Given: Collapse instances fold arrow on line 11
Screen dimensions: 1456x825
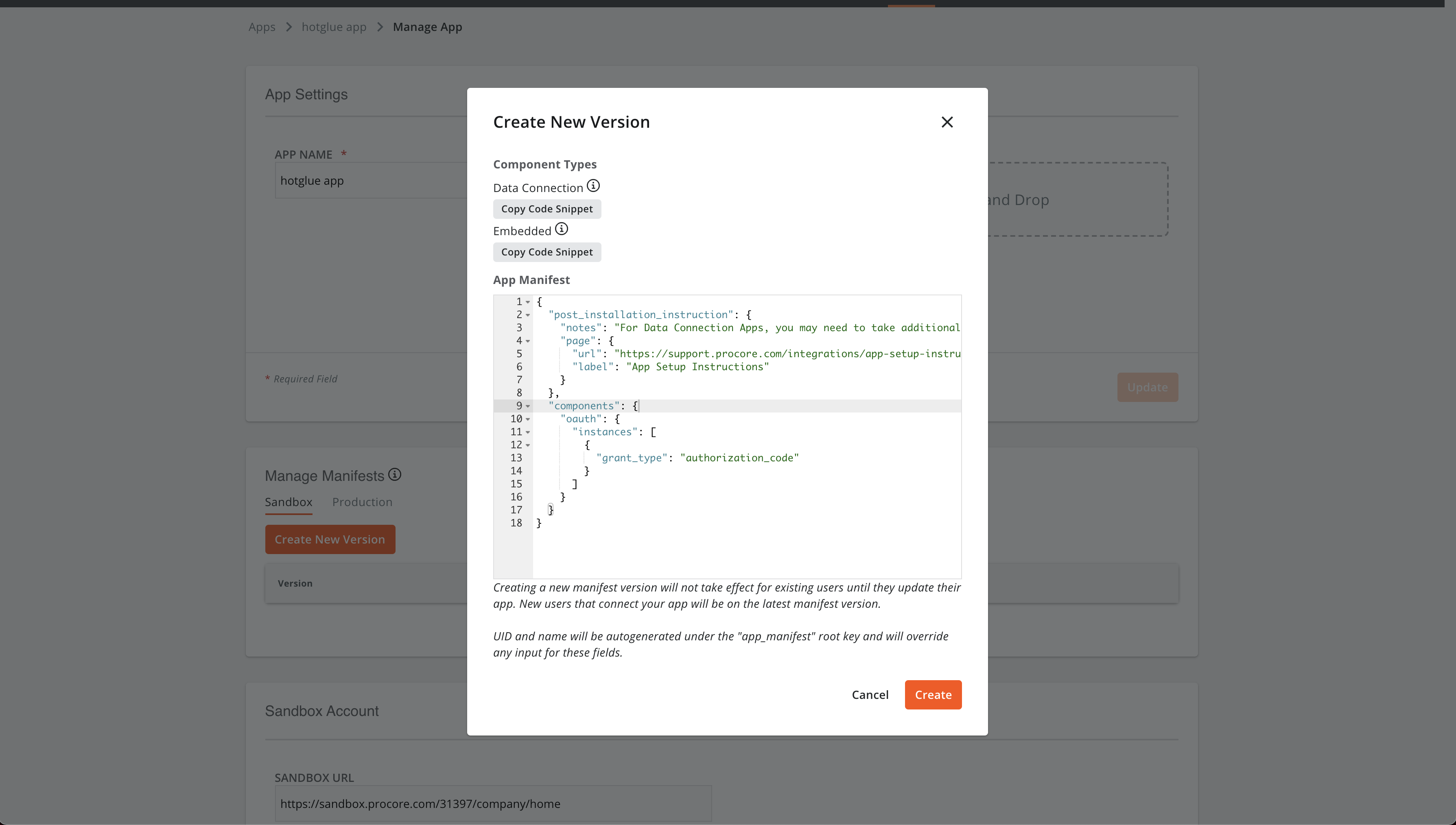Looking at the screenshot, I should (x=528, y=432).
